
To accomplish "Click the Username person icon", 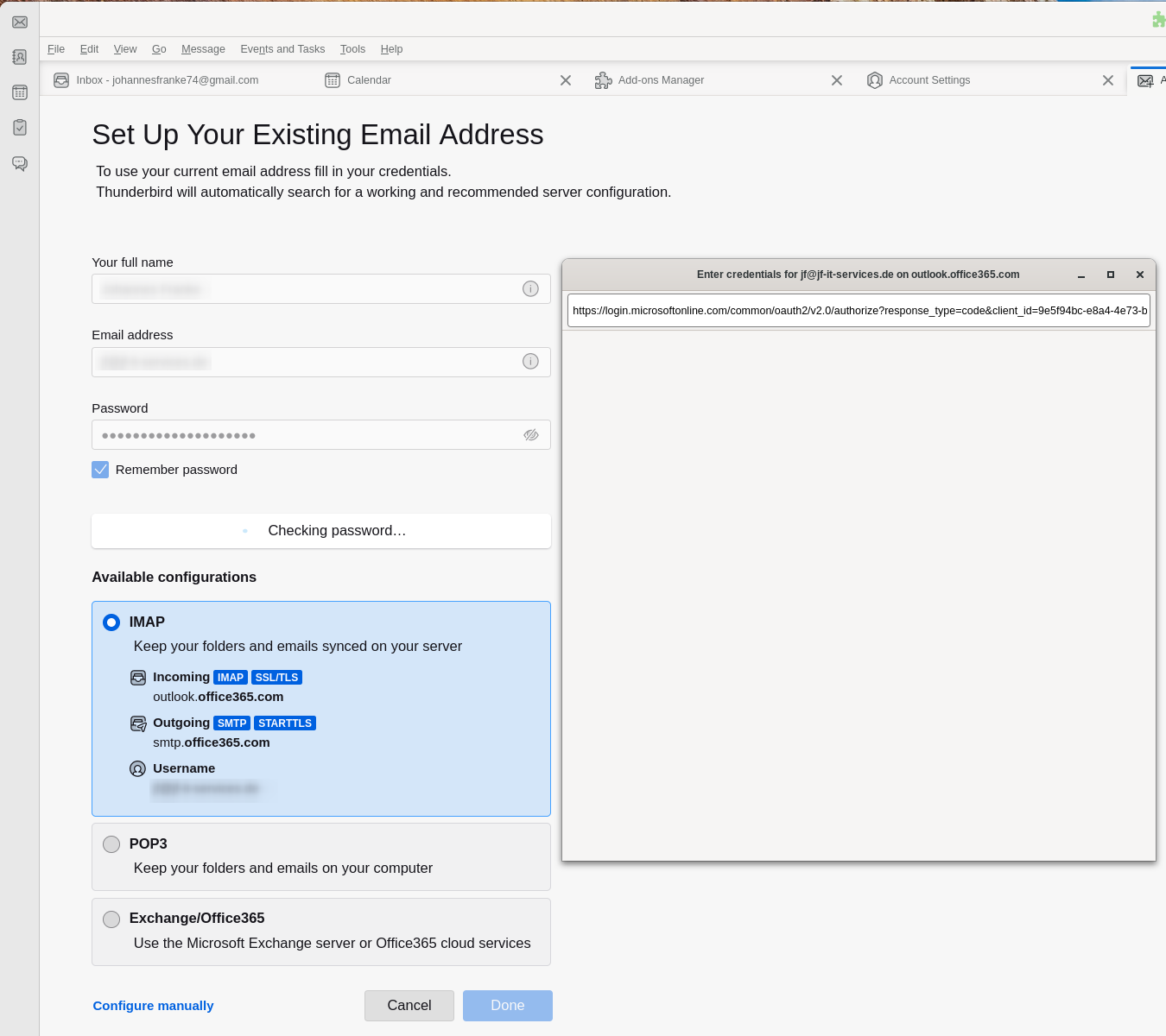I will point(137,768).
